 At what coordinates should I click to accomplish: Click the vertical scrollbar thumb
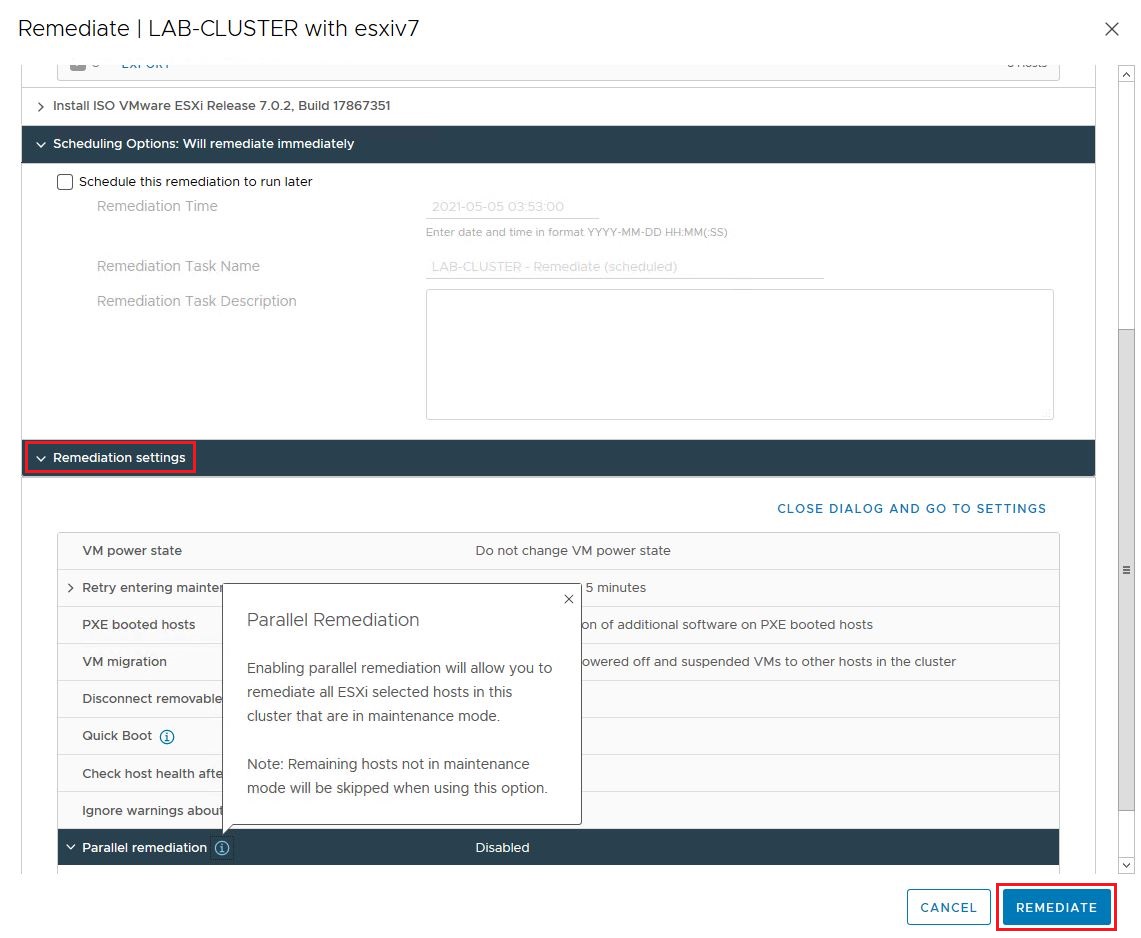pyautogui.click(x=1126, y=568)
